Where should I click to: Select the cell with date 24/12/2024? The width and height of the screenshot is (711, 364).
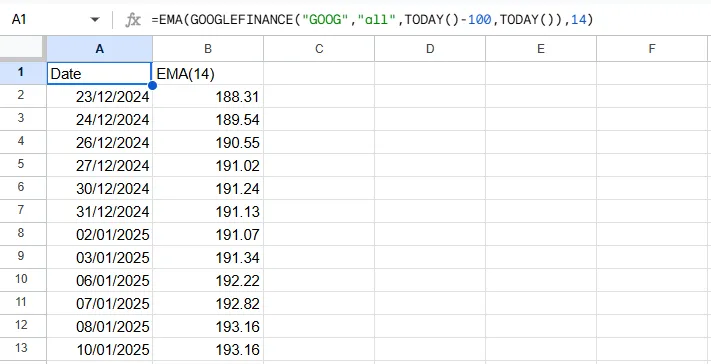pos(99,119)
